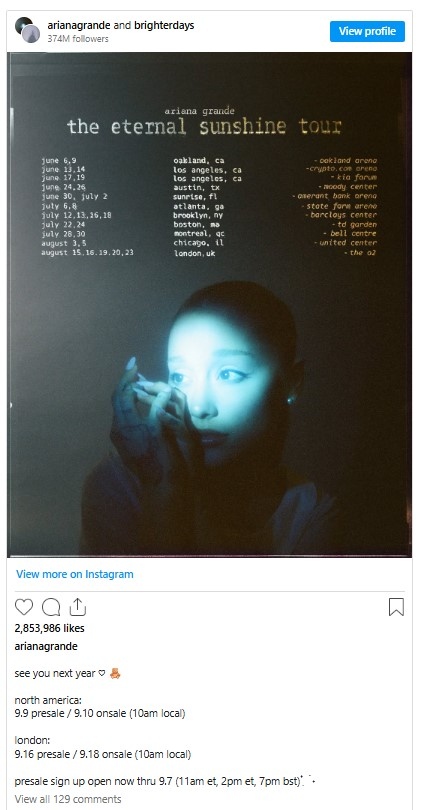This screenshot has height=810, width=423.
Task: Click the share arrow icon
Action: tap(77, 606)
